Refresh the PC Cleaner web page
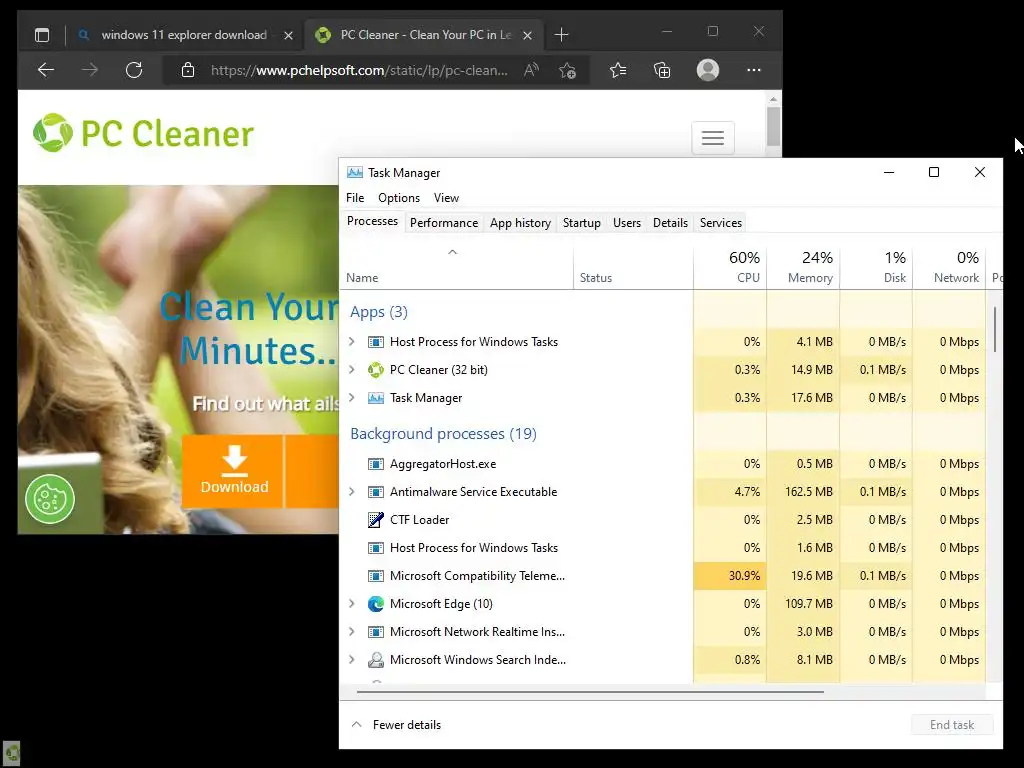Image resolution: width=1024 pixels, height=768 pixels. pos(134,70)
